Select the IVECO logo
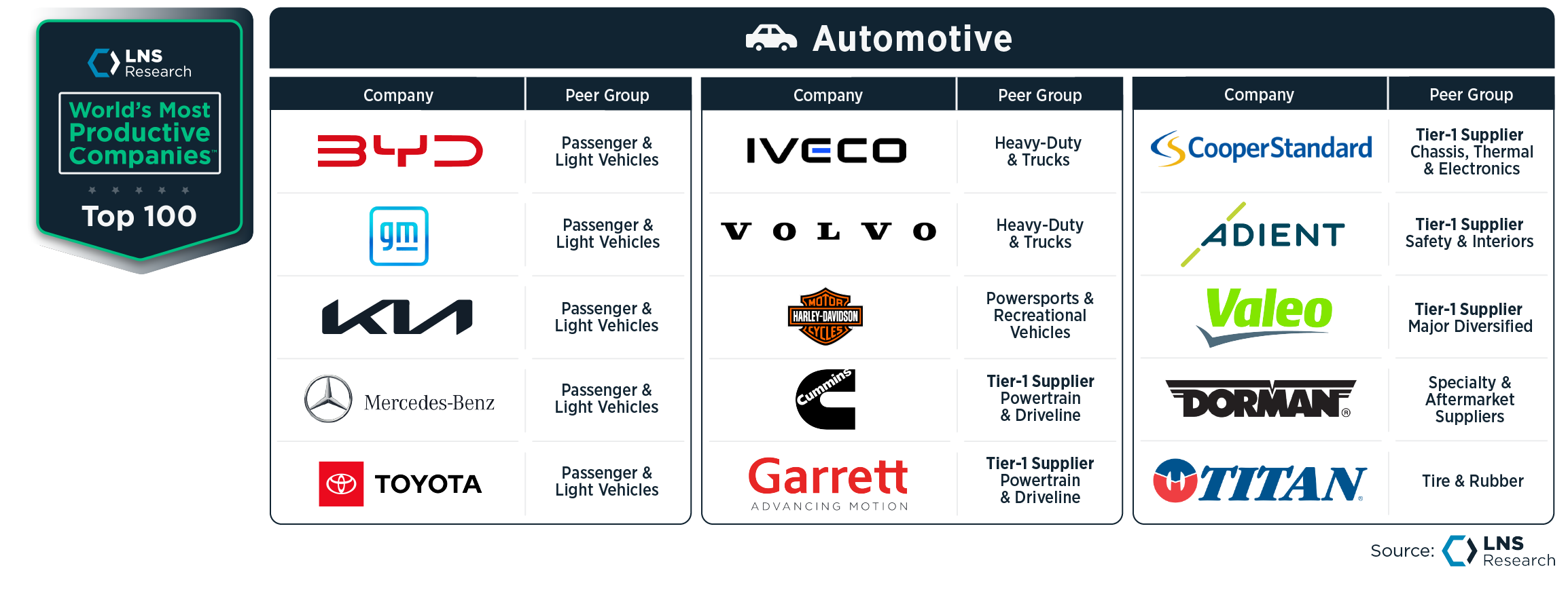 coord(827,151)
